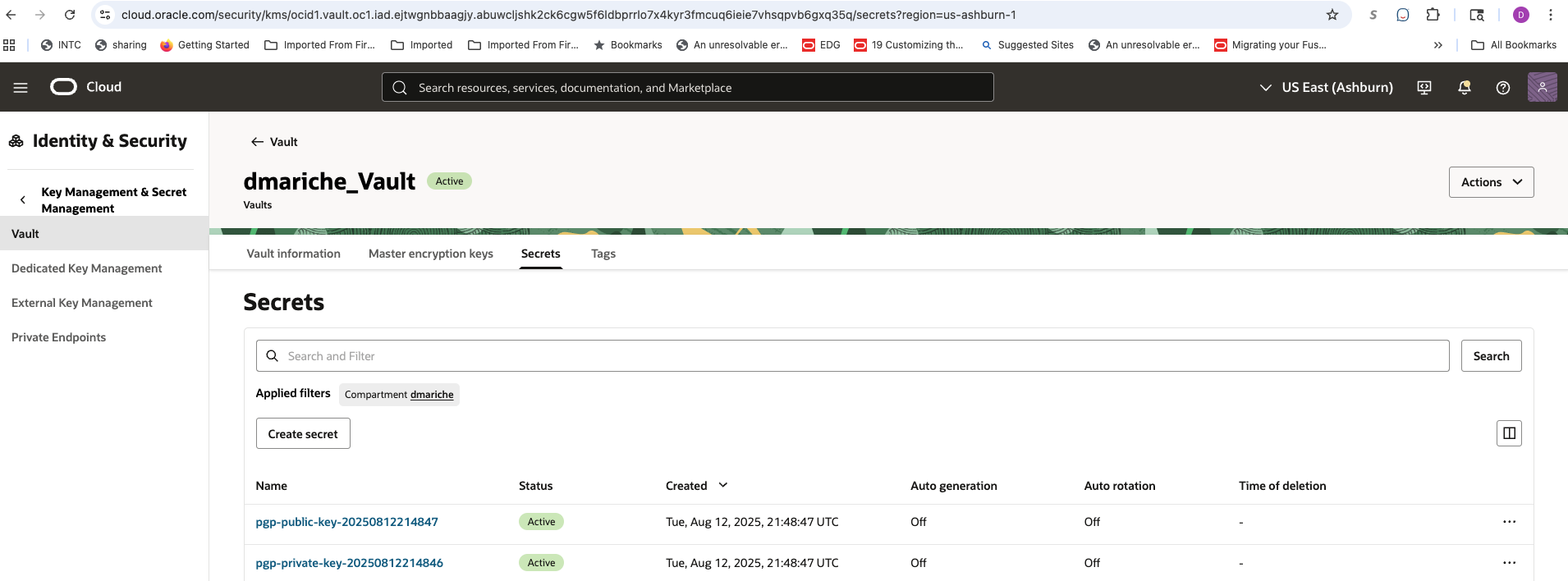This screenshot has height=581, width=1568.
Task: Click the Create secret button
Action: pos(303,433)
